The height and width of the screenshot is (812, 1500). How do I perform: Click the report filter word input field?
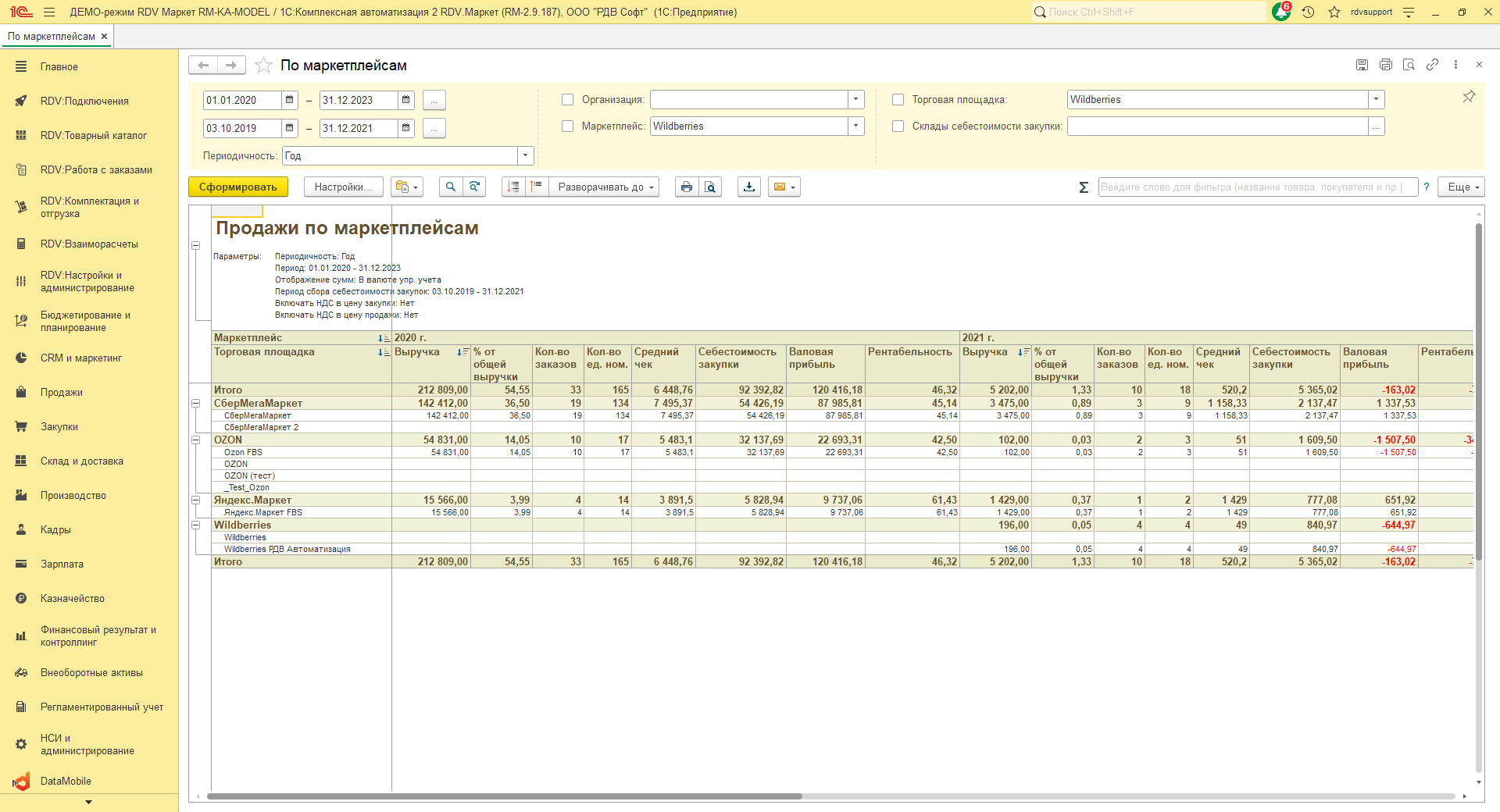tap(1257, 187)
